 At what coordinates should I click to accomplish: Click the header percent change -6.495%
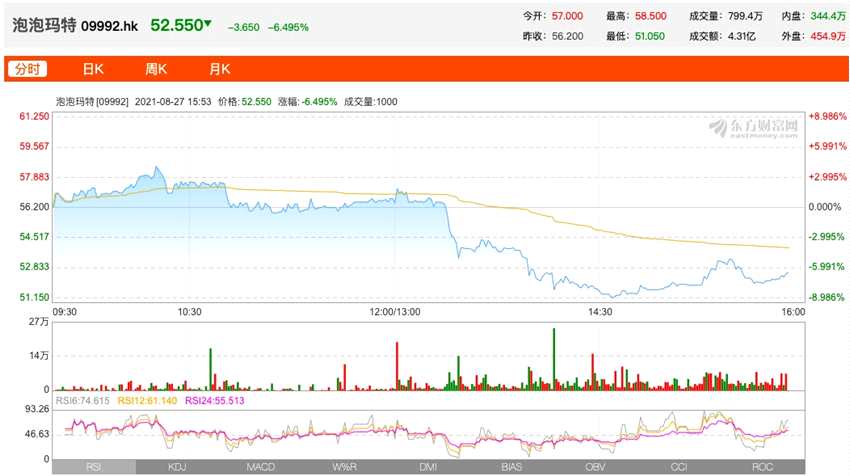click(288, 27)
